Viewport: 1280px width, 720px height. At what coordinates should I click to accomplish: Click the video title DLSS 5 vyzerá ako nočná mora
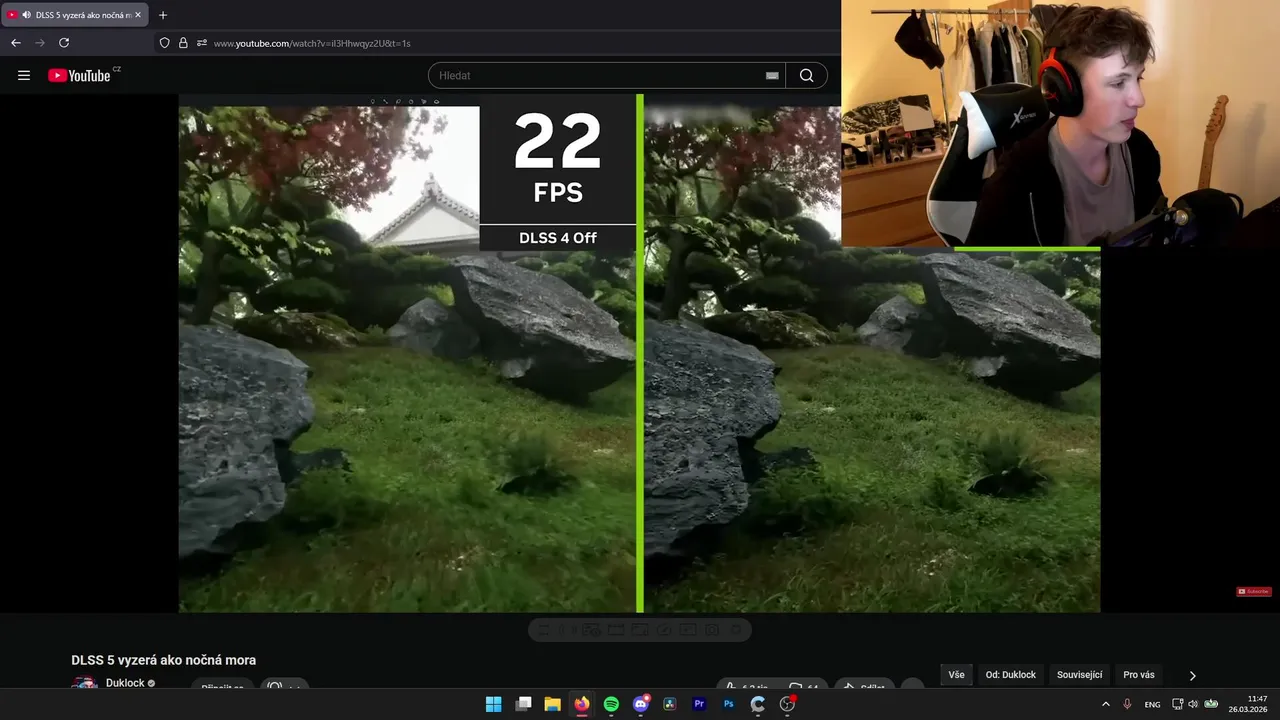(x=163, y=660)
